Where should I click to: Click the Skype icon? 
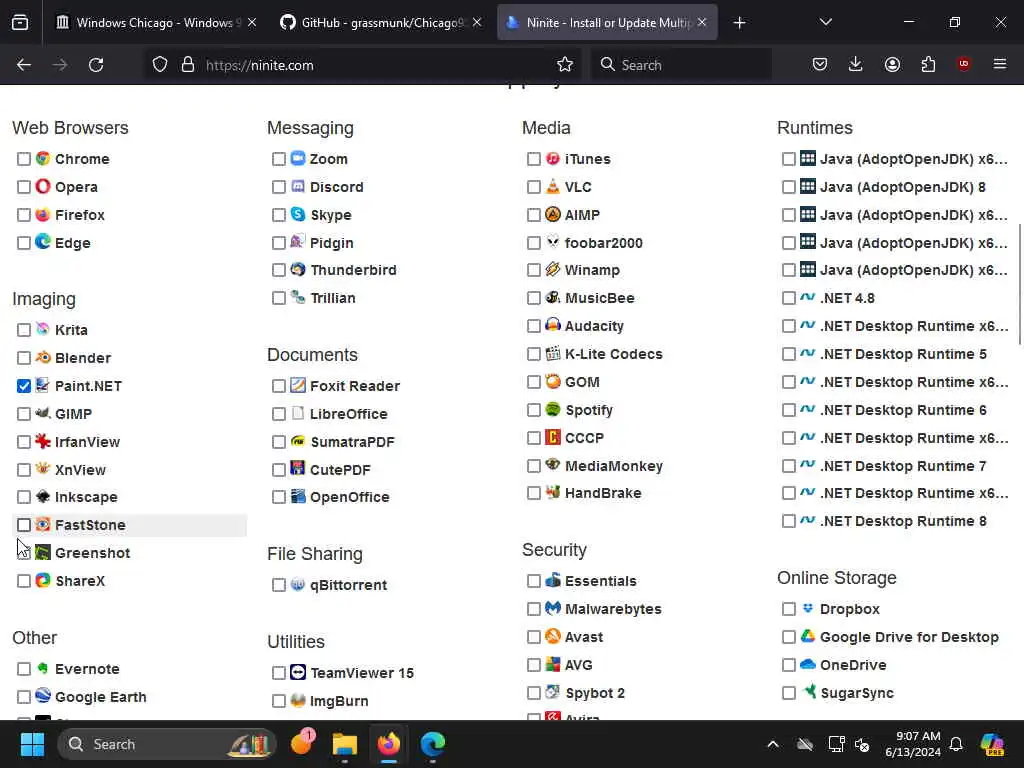[x=298, y=214]
